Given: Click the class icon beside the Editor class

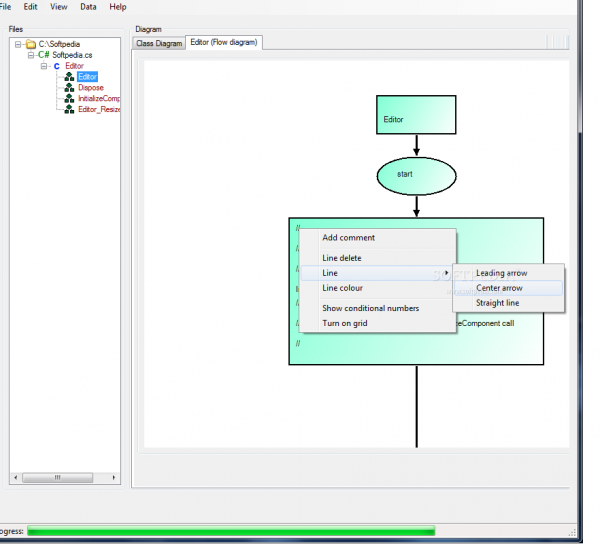Looking at the screenshot, I should point(57,66).
